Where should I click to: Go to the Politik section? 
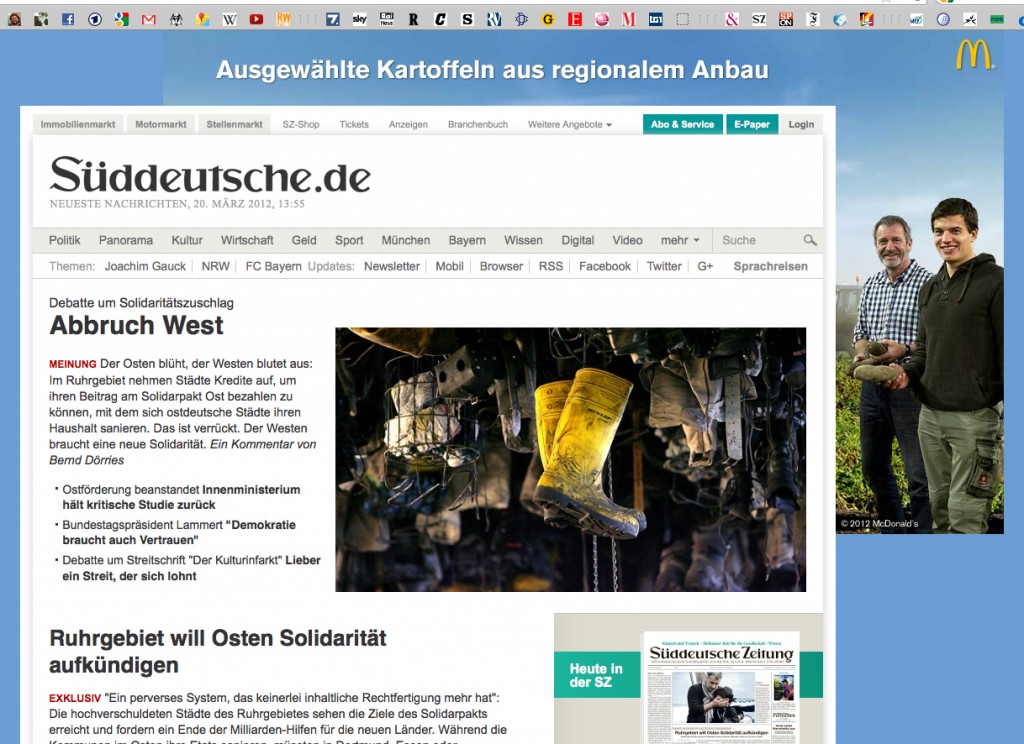(65, 240)
